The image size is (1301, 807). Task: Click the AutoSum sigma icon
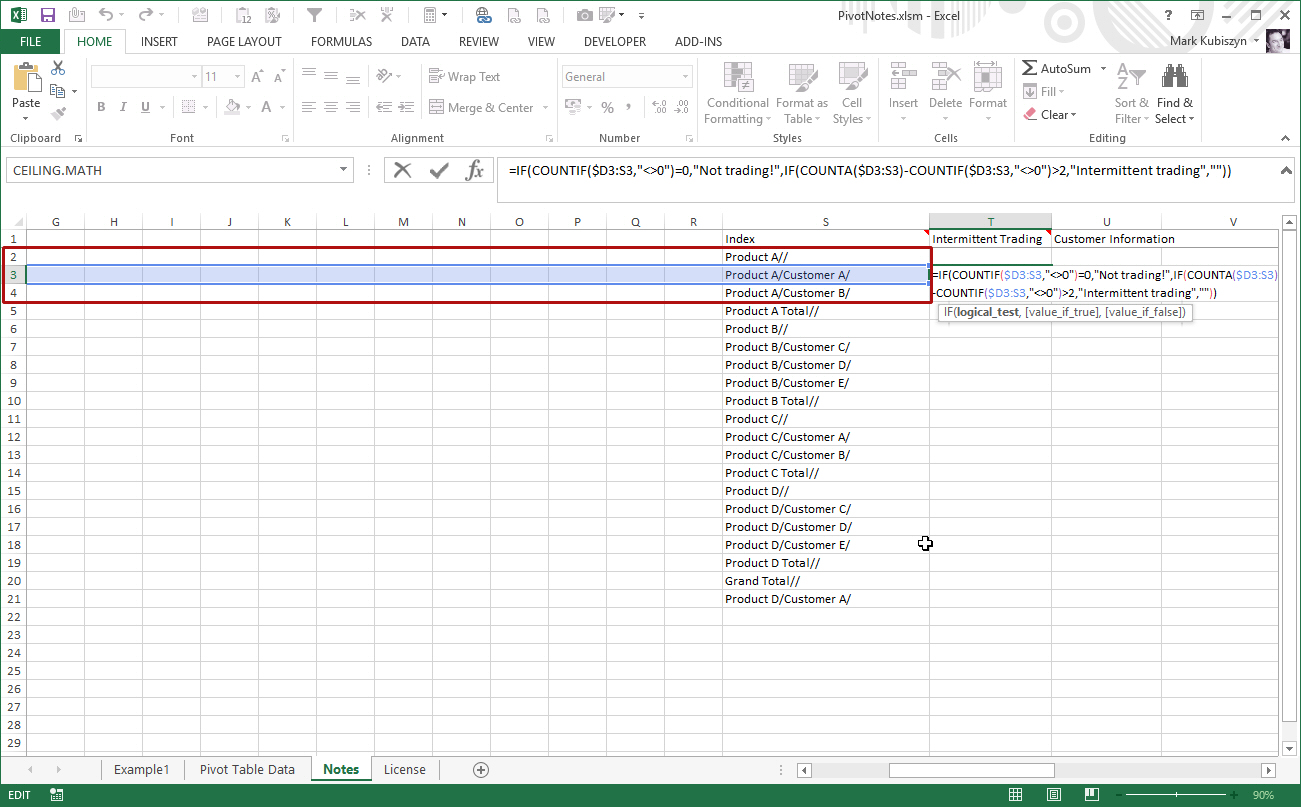1030,68
